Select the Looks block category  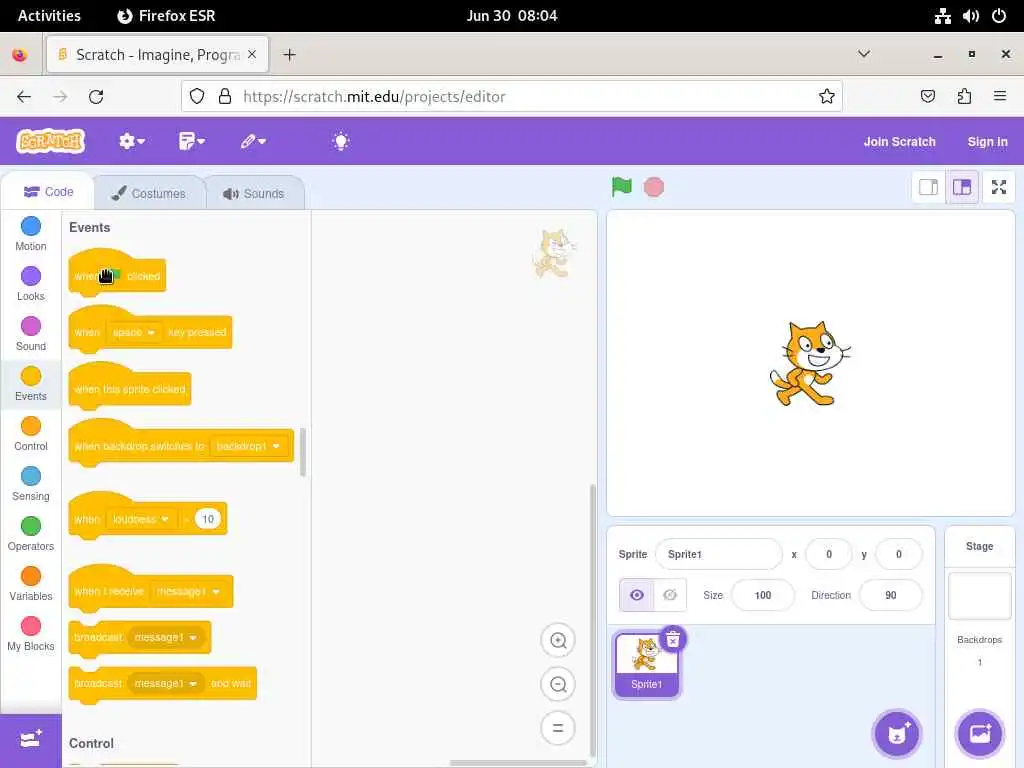[31, 283]
